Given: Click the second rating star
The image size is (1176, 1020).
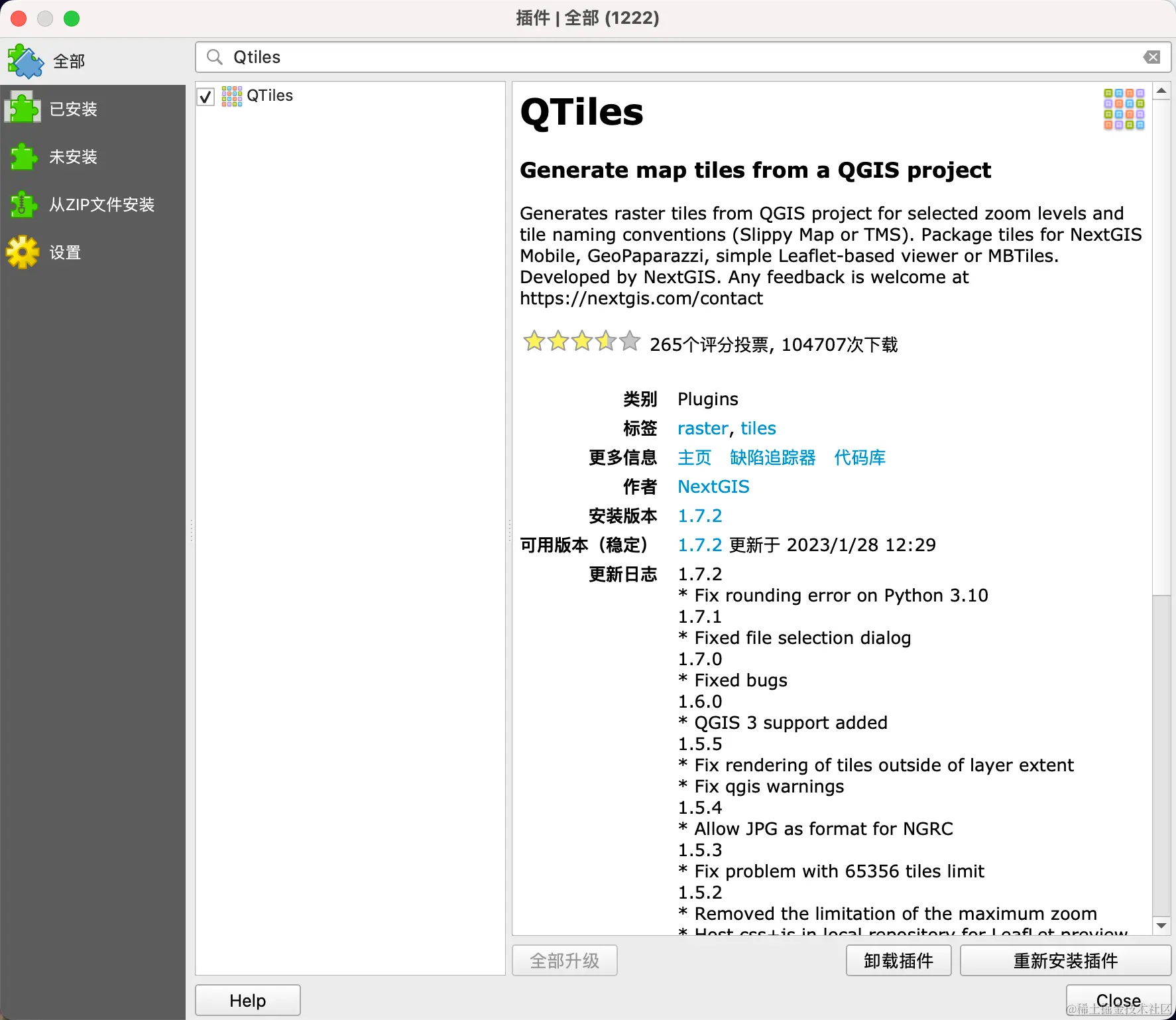Looking at the screenshot, I should coord(558,341).
